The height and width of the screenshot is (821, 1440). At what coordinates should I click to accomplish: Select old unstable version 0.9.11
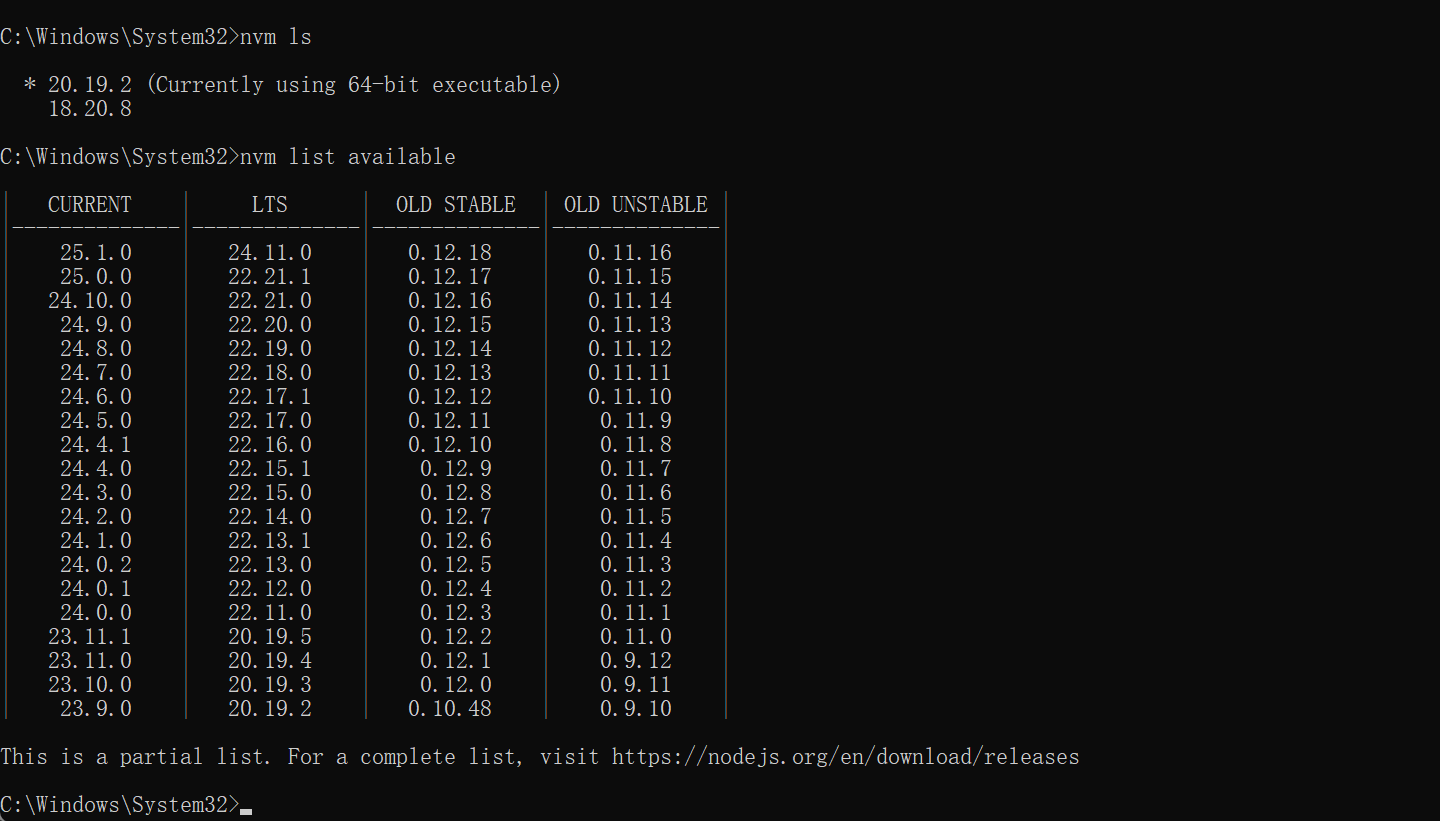[636, 685]
